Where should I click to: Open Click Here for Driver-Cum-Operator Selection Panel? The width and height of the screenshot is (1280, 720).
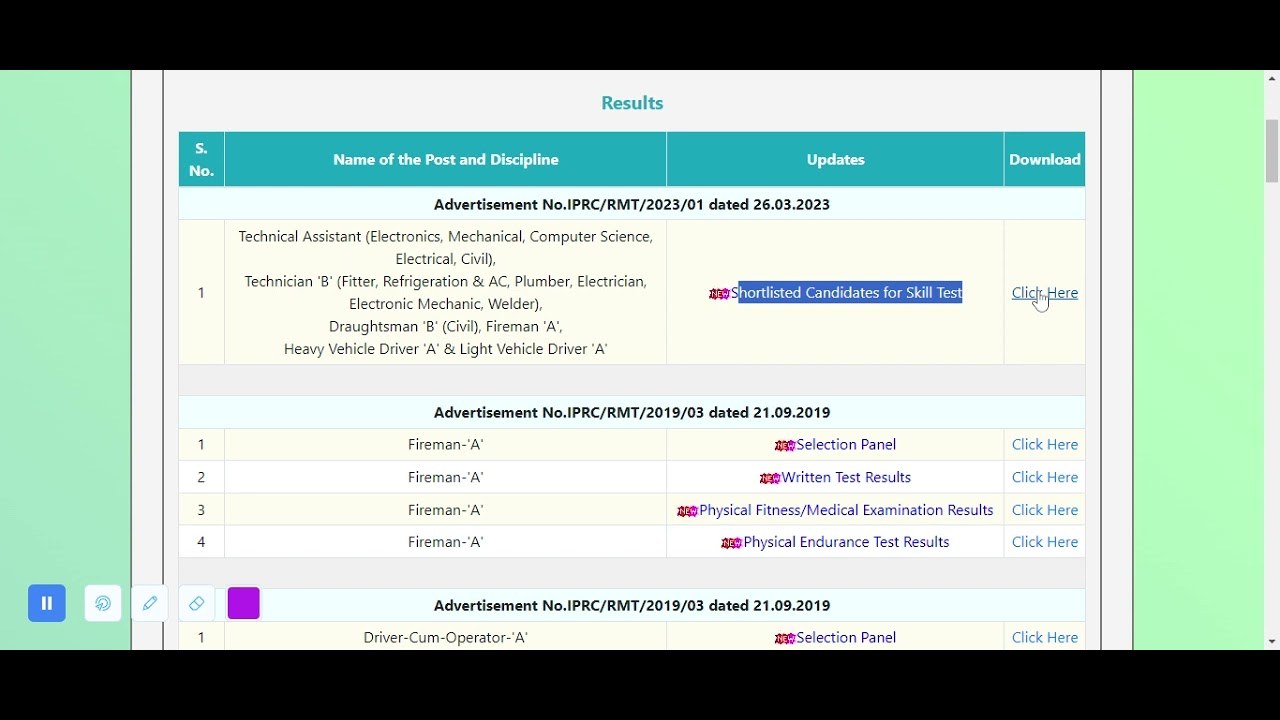1045,638
